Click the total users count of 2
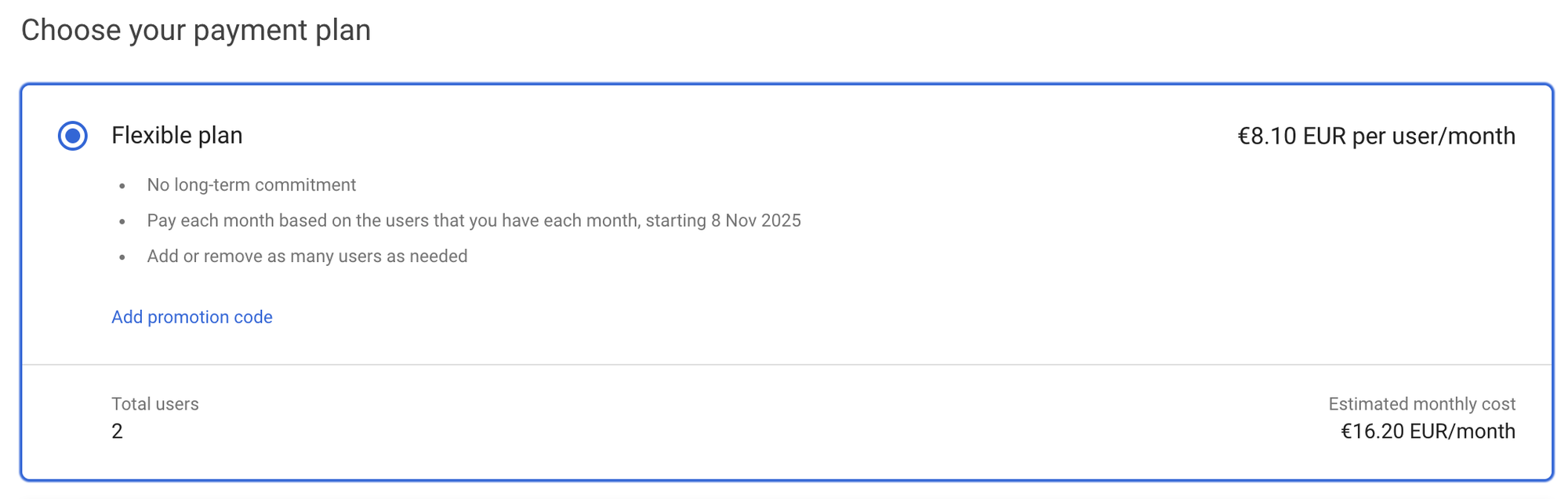The height and width of the screenshot is (499, 1568). [118, 432]
